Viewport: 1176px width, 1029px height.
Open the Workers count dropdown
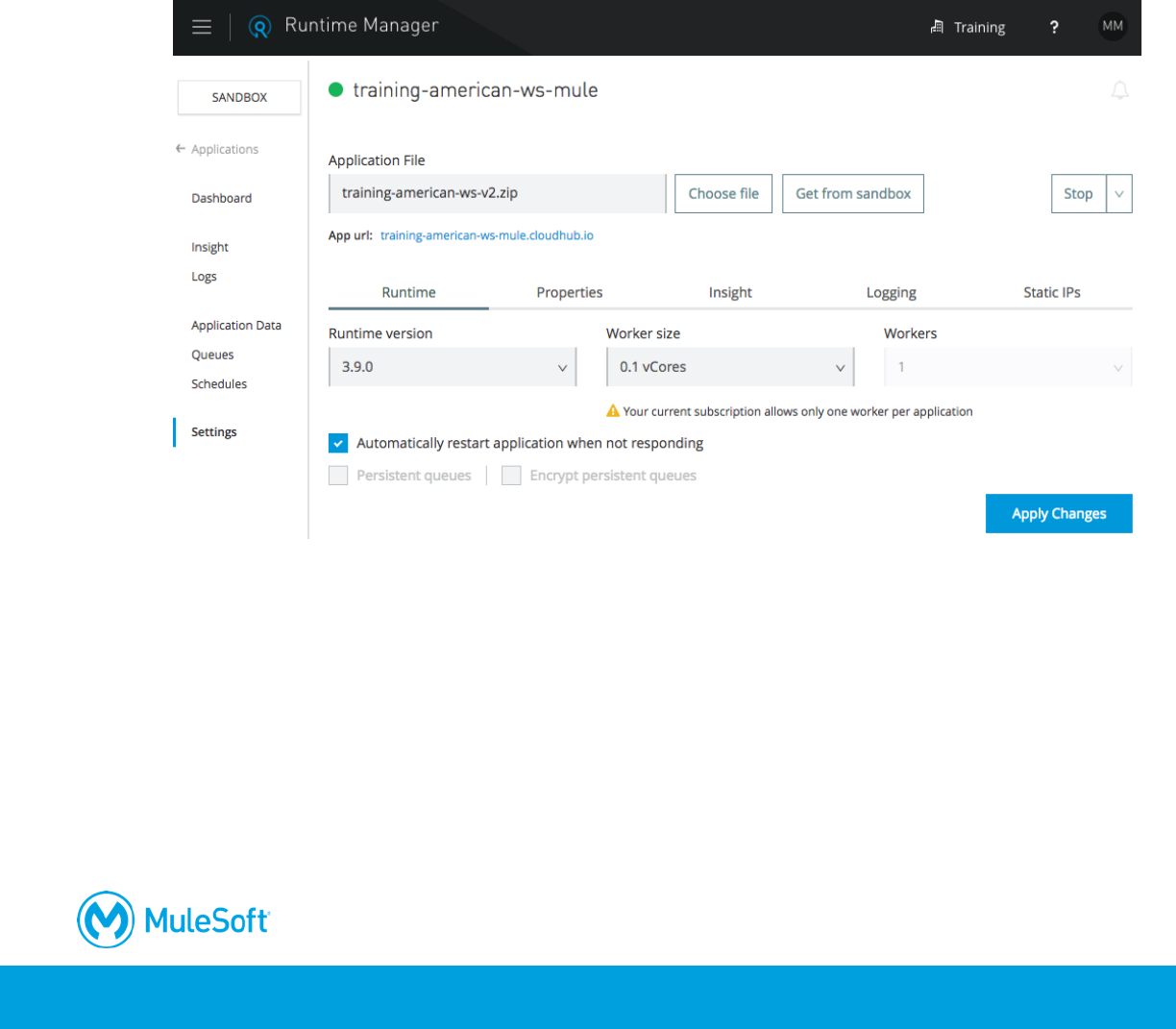pyautogui.click(x=1008, y=367)
